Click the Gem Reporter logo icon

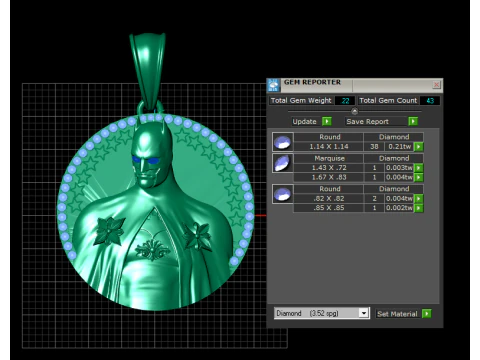(x=273, y=85)
